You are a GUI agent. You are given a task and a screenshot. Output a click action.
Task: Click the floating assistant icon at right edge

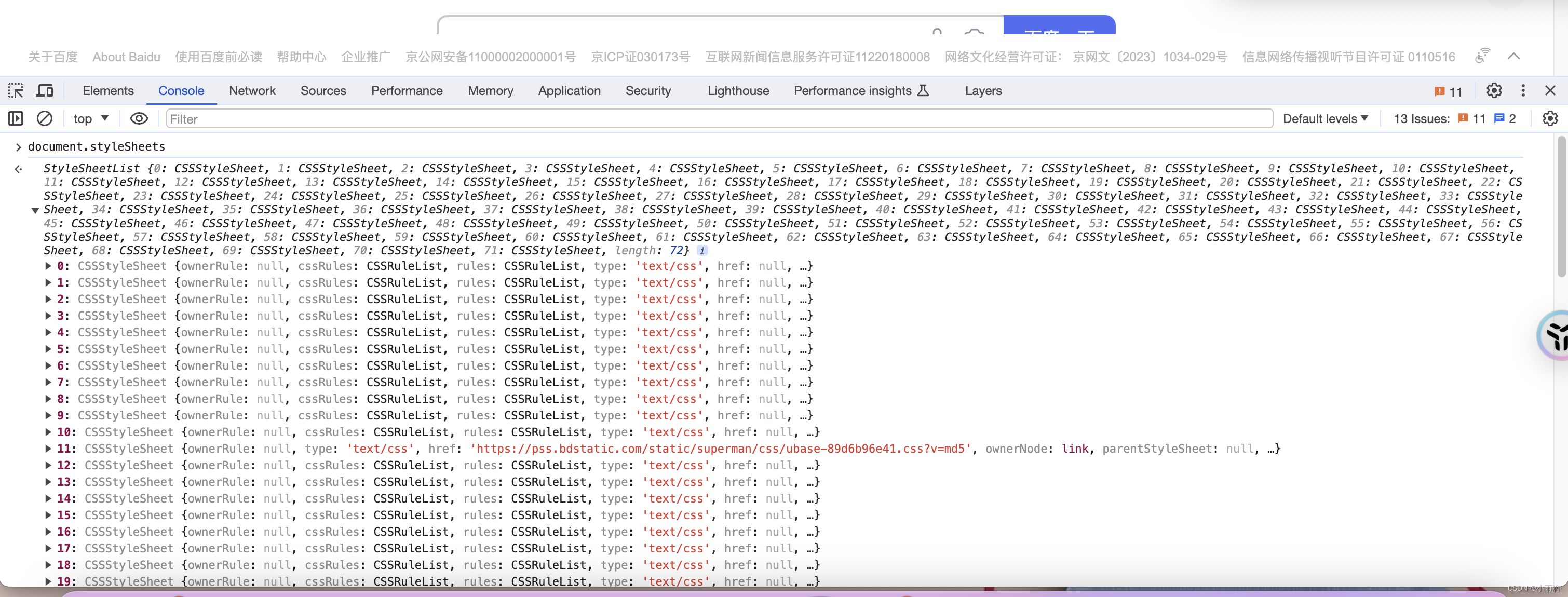pos(1553,336)
